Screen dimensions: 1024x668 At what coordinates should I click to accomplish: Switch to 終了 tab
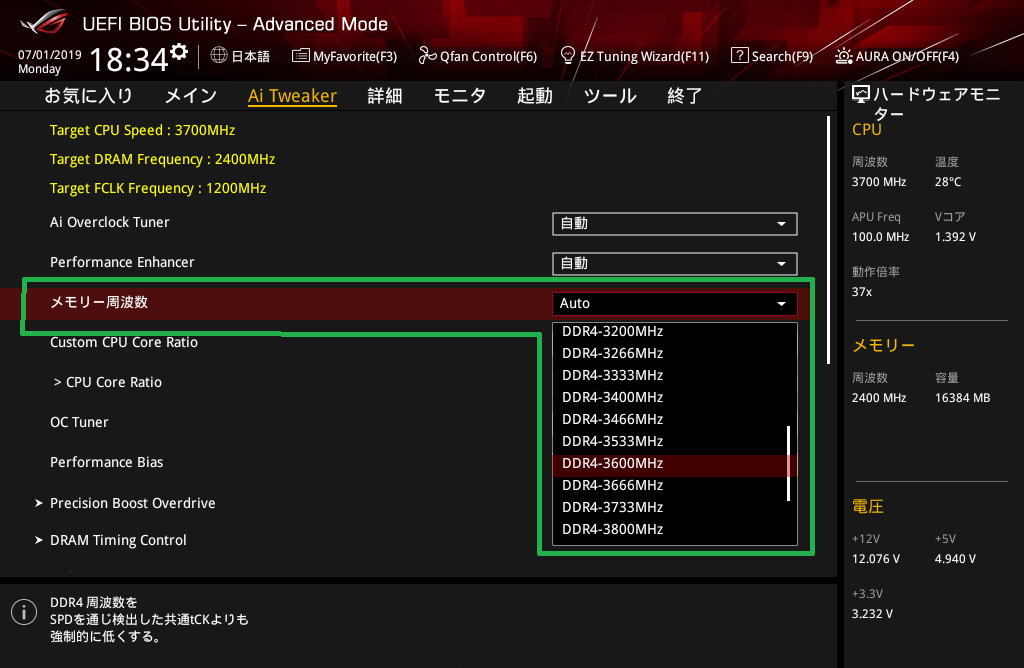tap(684, 96)
